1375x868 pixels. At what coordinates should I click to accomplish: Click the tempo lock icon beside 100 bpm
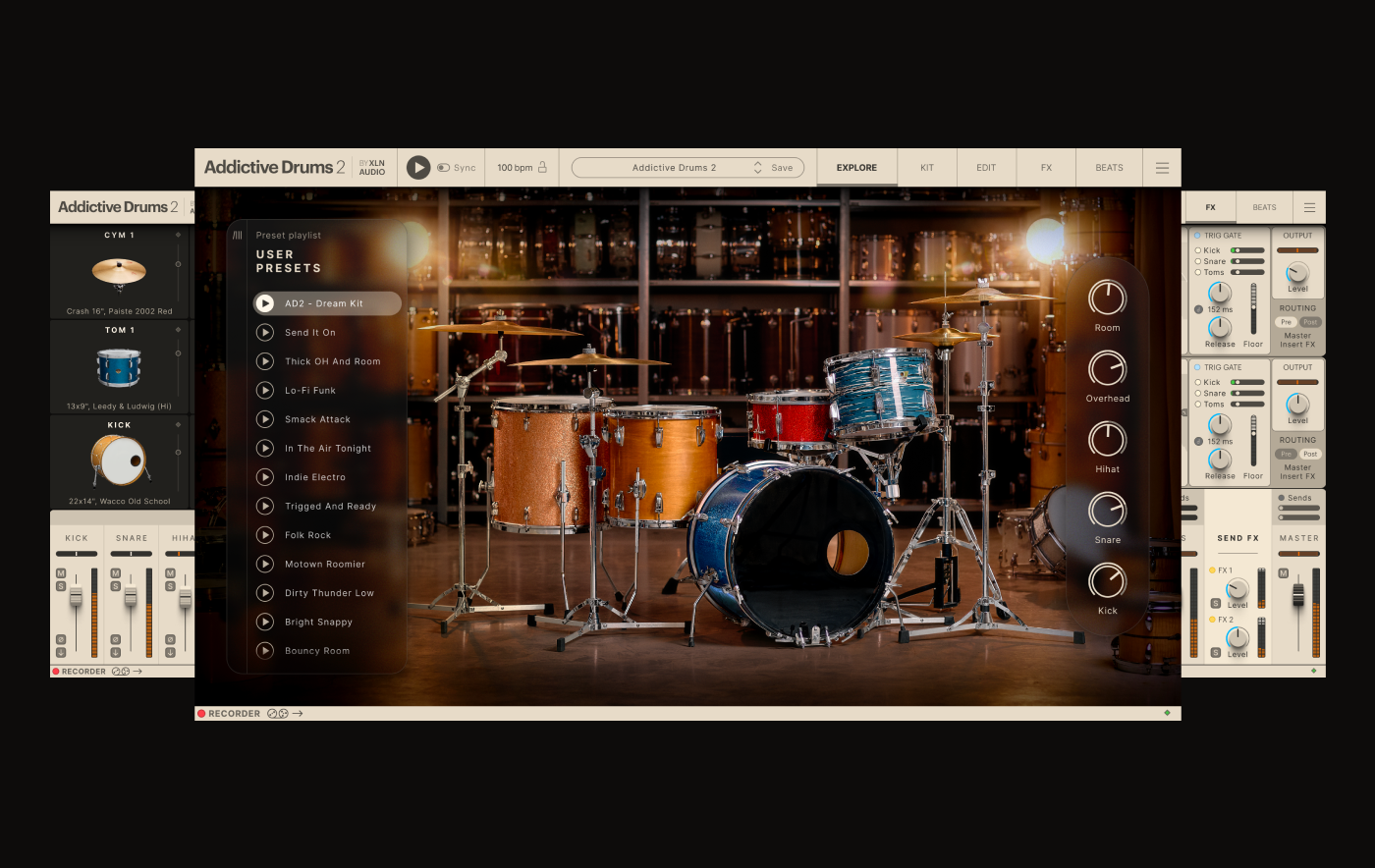click(542, 167)
